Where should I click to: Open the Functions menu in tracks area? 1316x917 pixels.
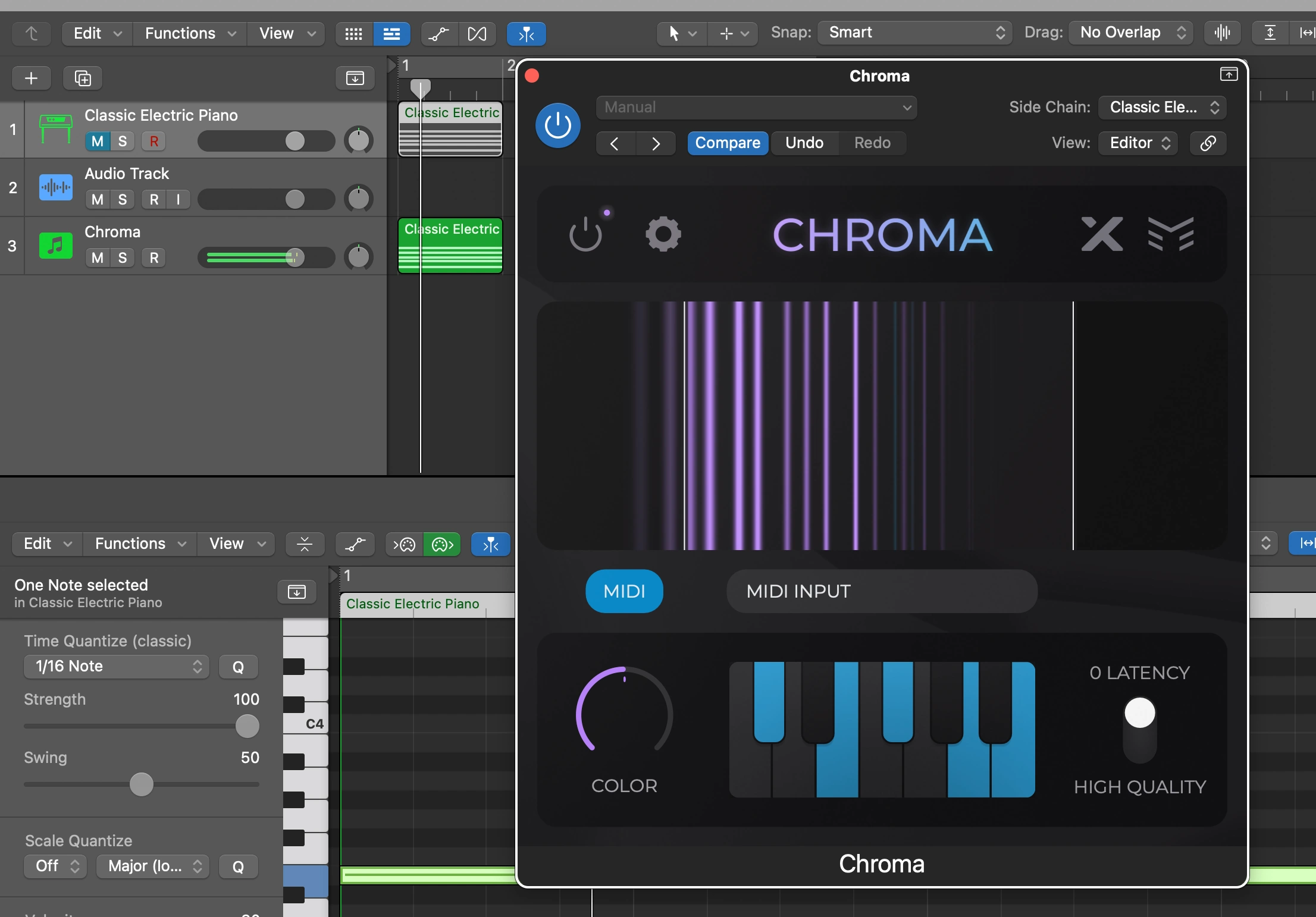tap(190, 34)
